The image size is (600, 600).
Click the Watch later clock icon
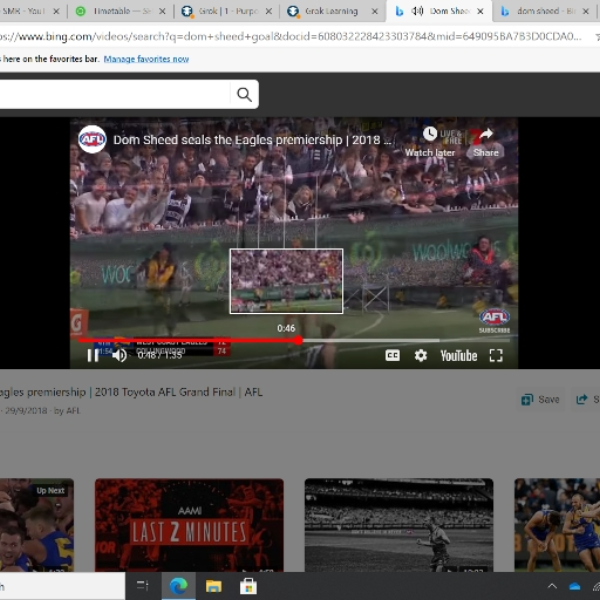(430, 134)
